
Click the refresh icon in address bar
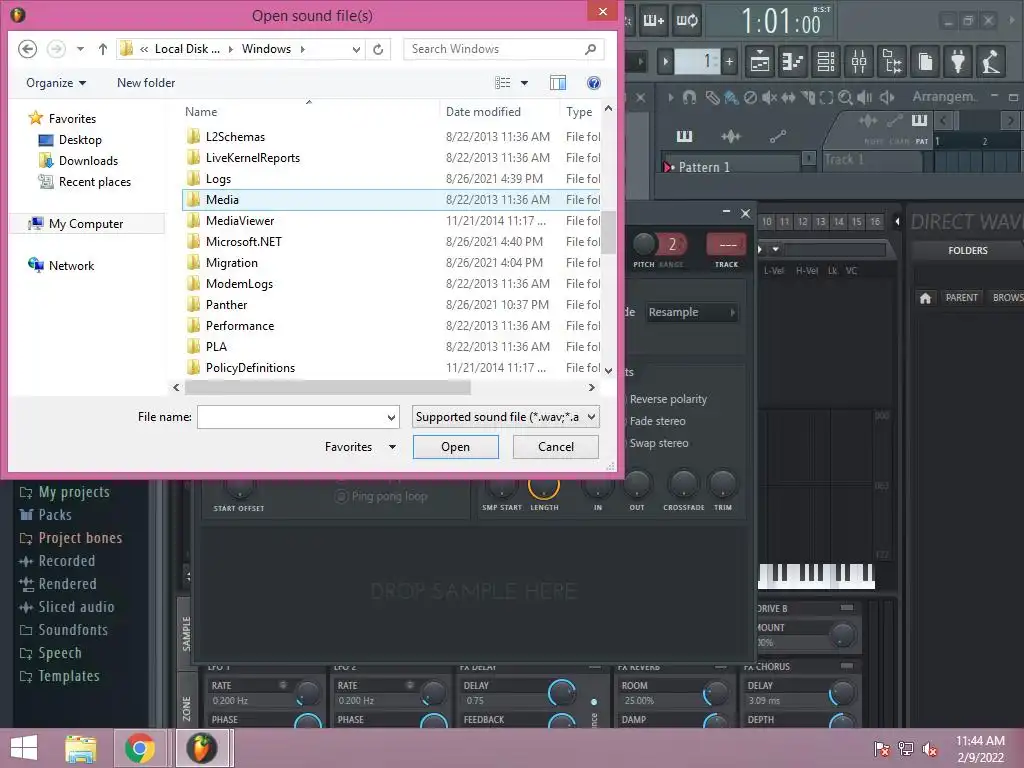point(378,49)
